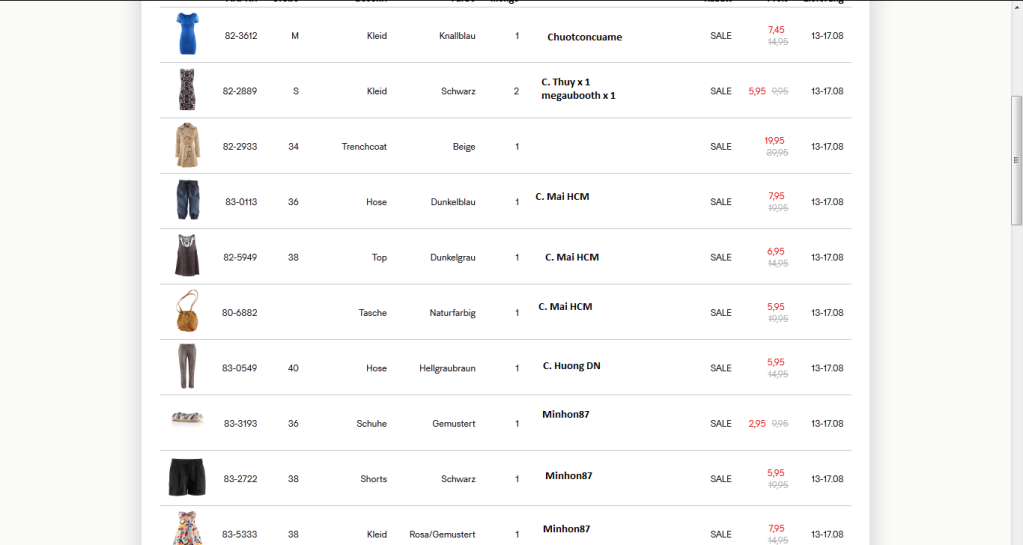Viewport: 1023px width, 545px height.
Task: Click article number 83-2722 for shorts
Action: pos(240,479)
